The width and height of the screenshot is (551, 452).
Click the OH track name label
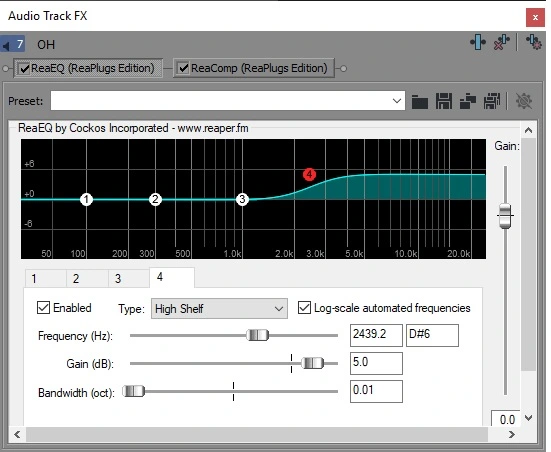[x=46, y=45]
